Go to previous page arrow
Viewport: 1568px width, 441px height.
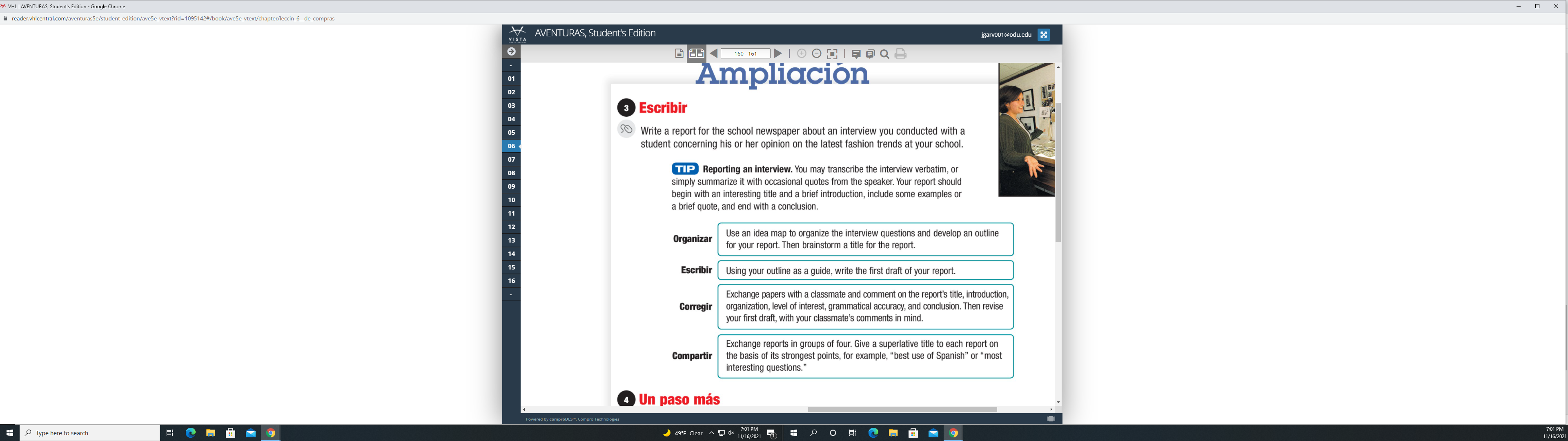(x=713, y=53)
